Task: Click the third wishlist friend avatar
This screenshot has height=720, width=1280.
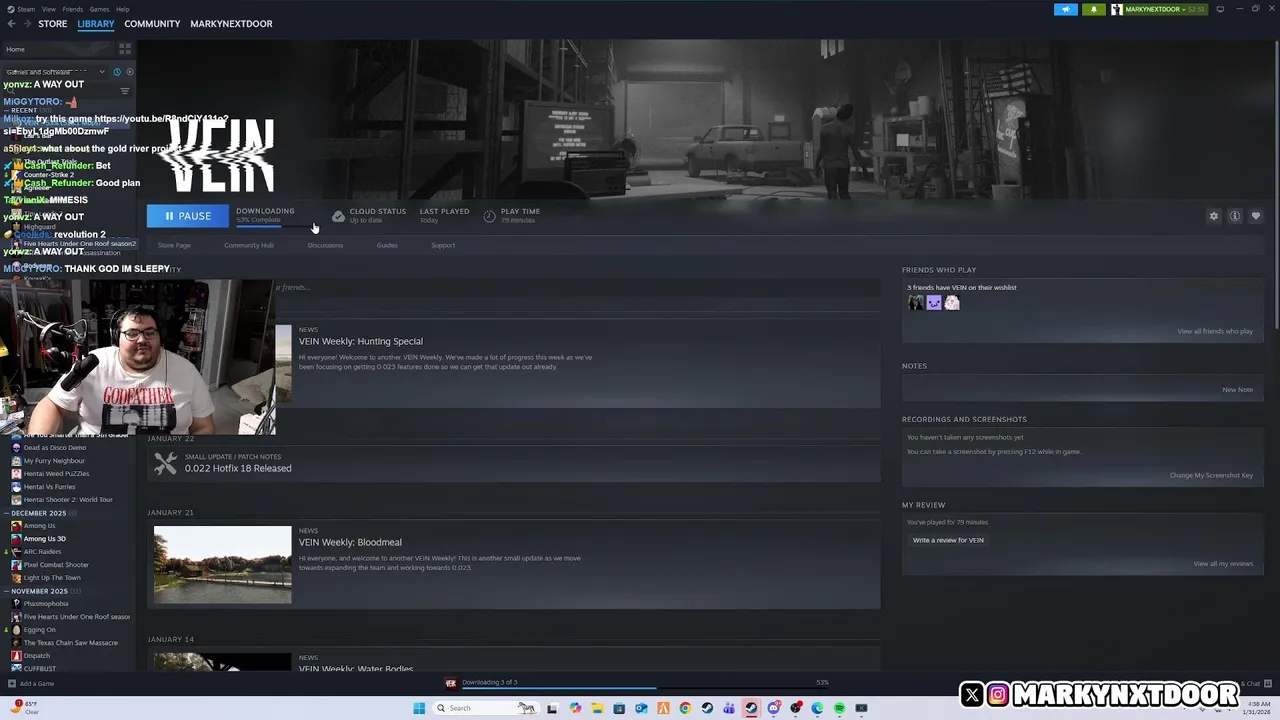Action: (952, 302)
